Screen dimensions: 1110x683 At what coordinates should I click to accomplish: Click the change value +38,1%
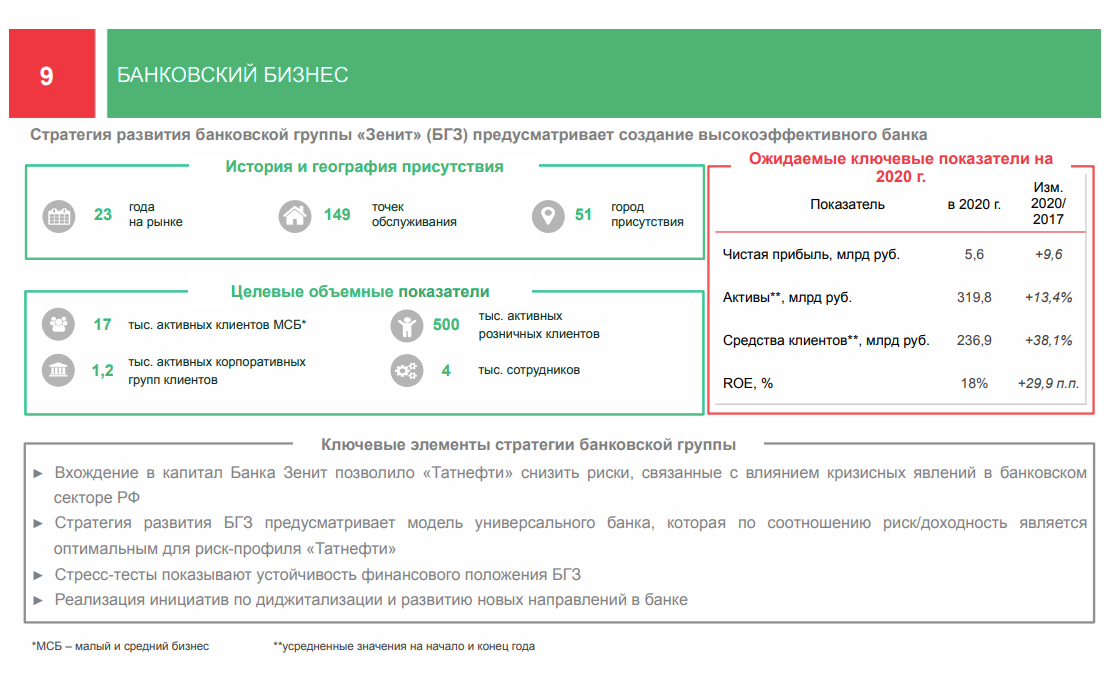tap(1048, 340)
